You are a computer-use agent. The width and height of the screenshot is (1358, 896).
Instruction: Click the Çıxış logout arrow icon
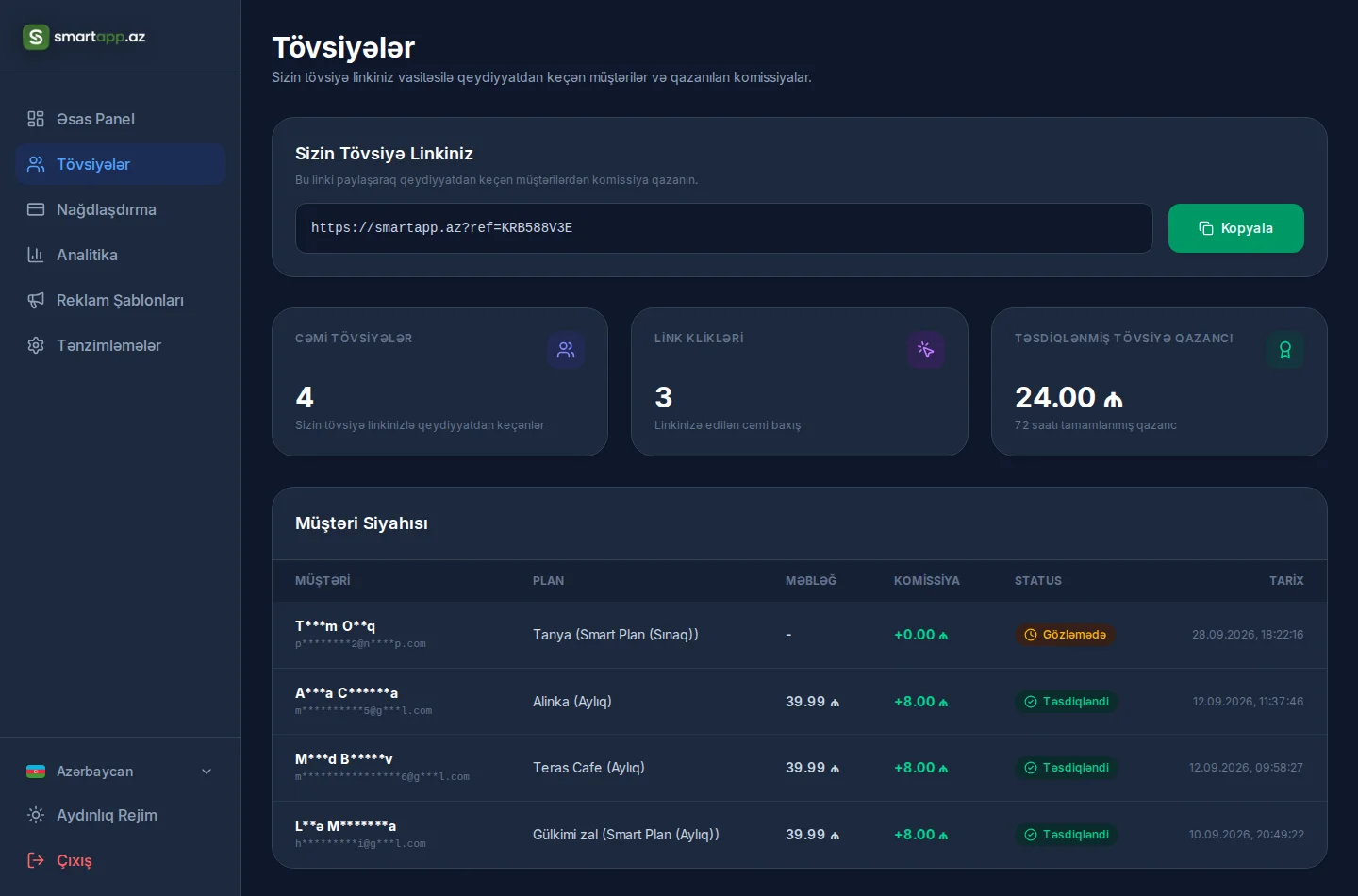coord(36,860)
